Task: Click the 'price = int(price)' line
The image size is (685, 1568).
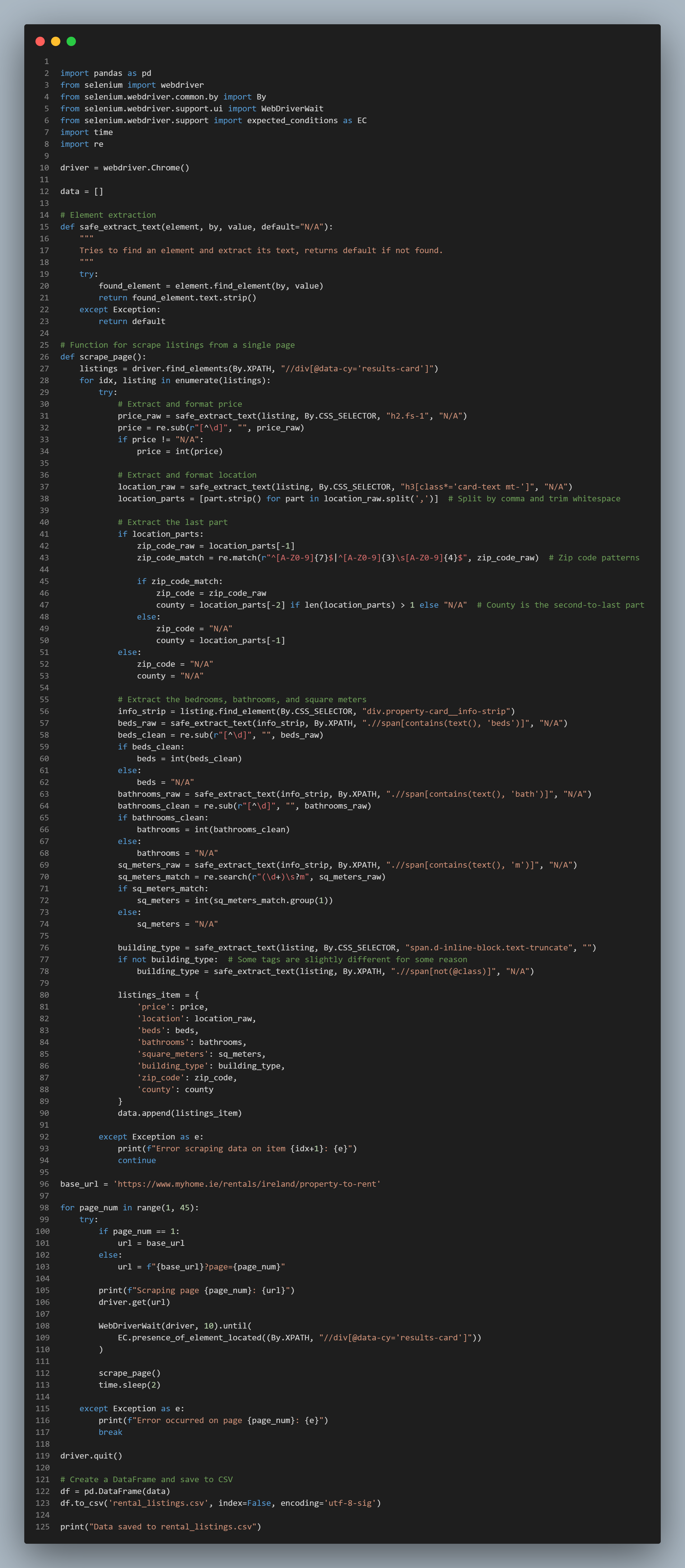Action: [x=179, y=452]
